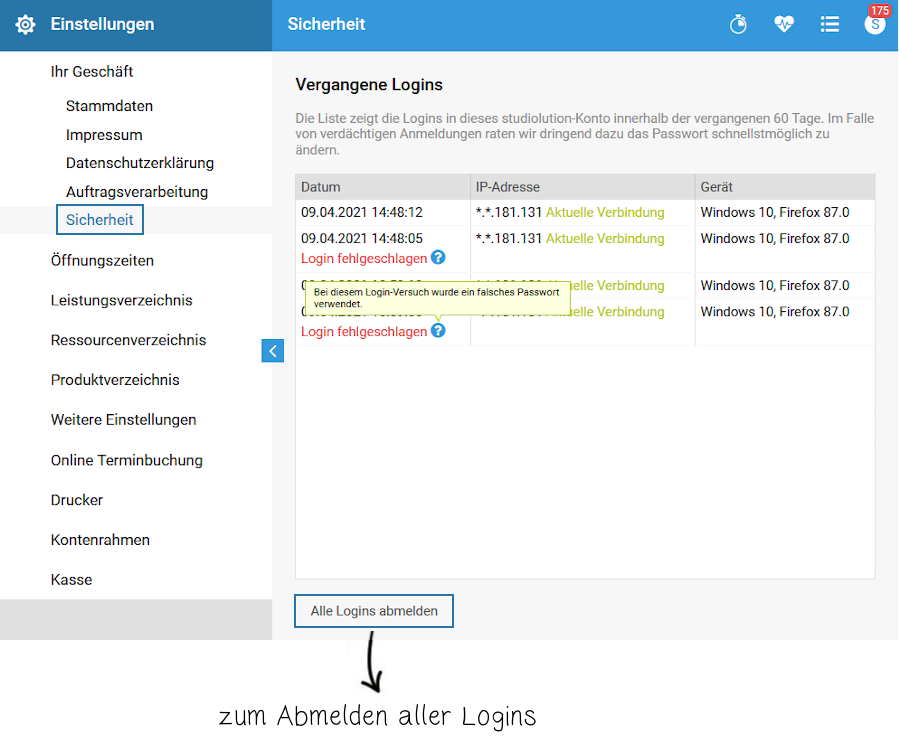This screenshot has height=756, width=900.
Task: Open the heartbeat activity icon
Action: click(783, 24)
